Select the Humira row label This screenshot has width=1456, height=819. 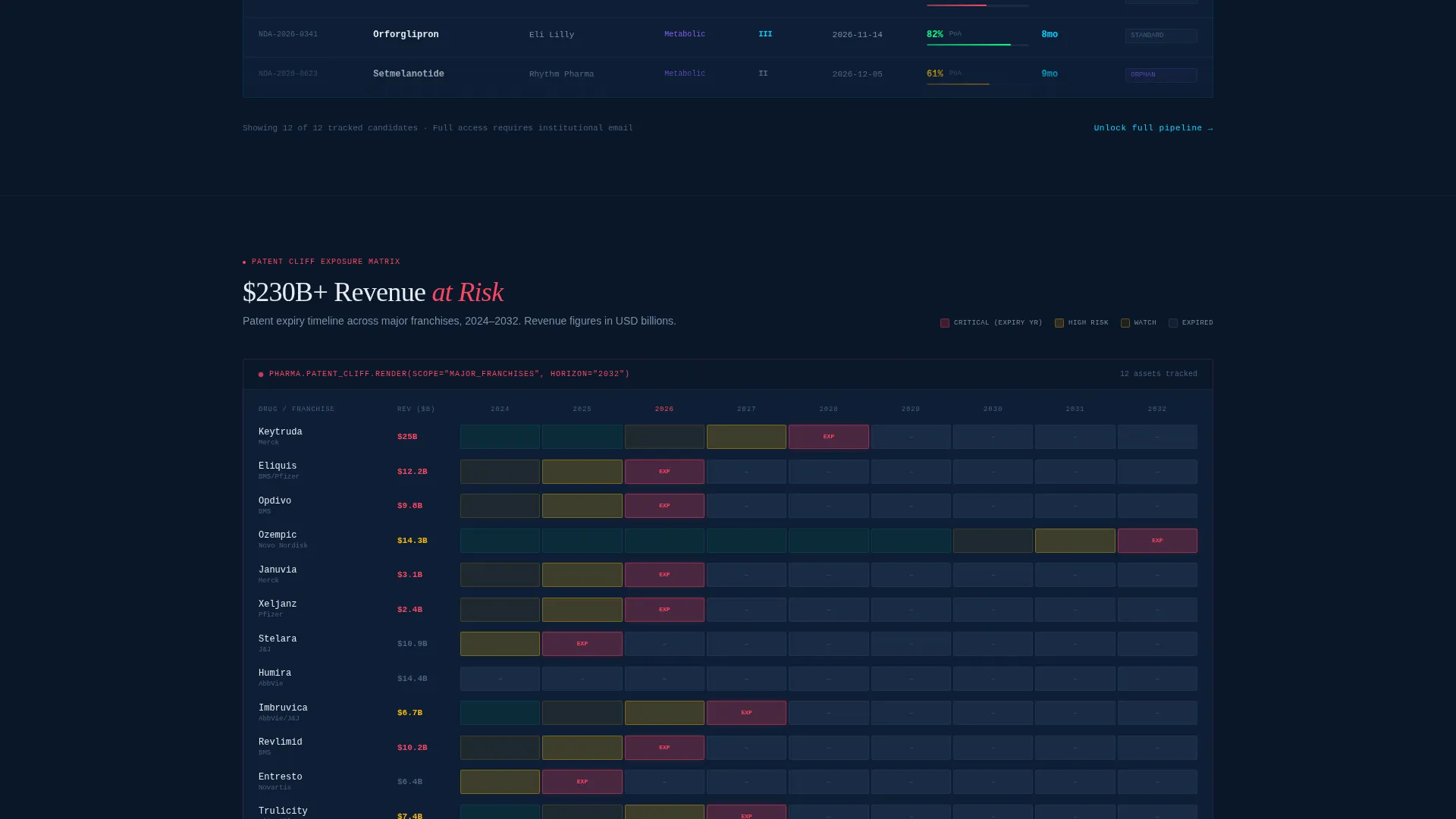275,678
